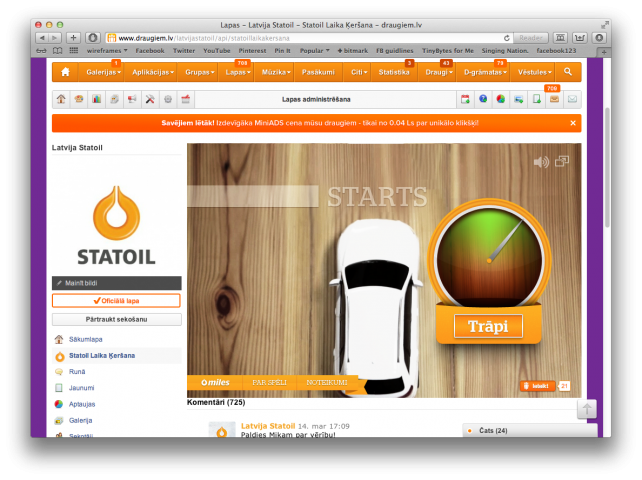
Task: Click the calendar icon in admin toolbar
Action: coord(465,99)
